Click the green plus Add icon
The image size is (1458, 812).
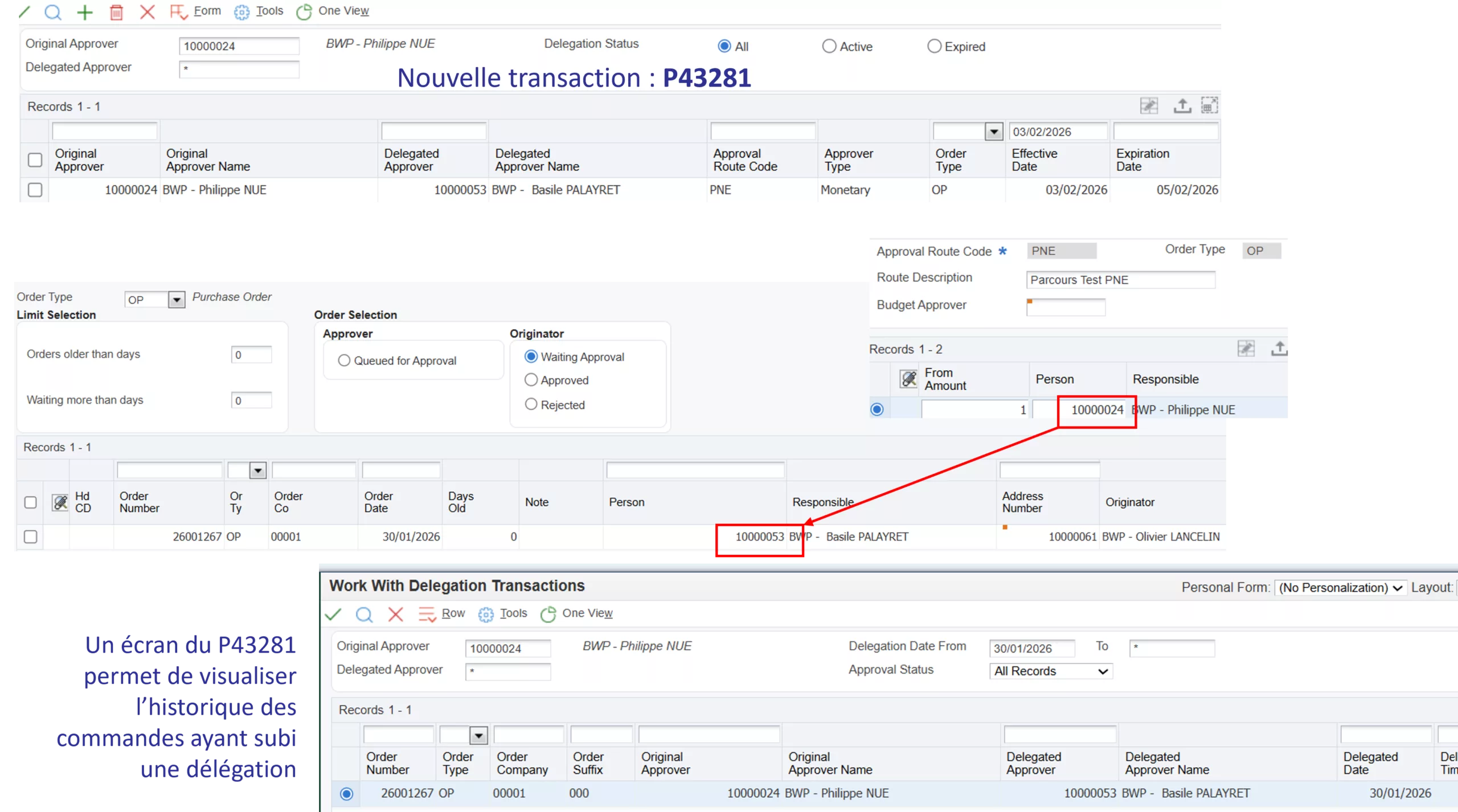[85, 12]
